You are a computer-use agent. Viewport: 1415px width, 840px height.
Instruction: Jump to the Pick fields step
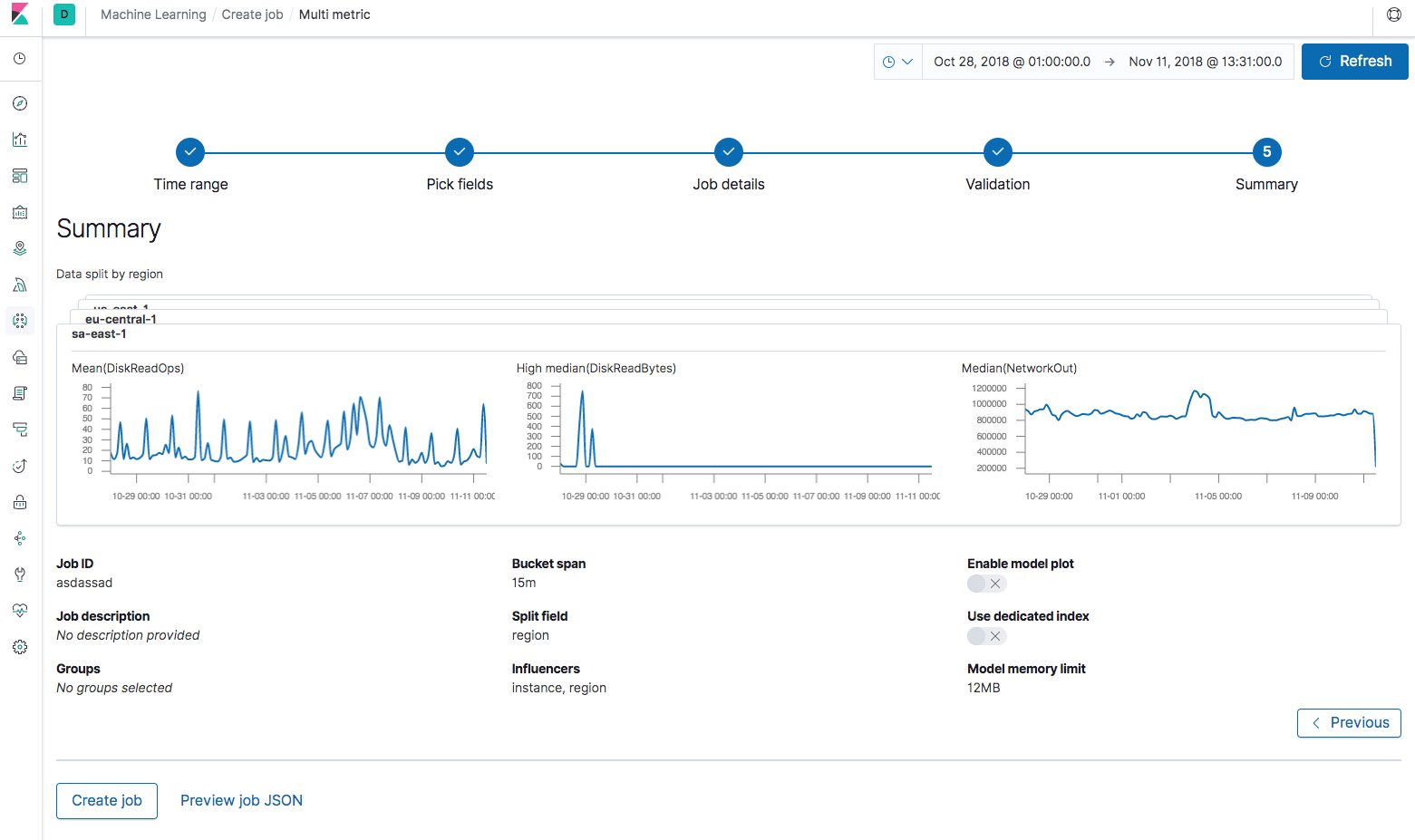[x=460, y=152]
